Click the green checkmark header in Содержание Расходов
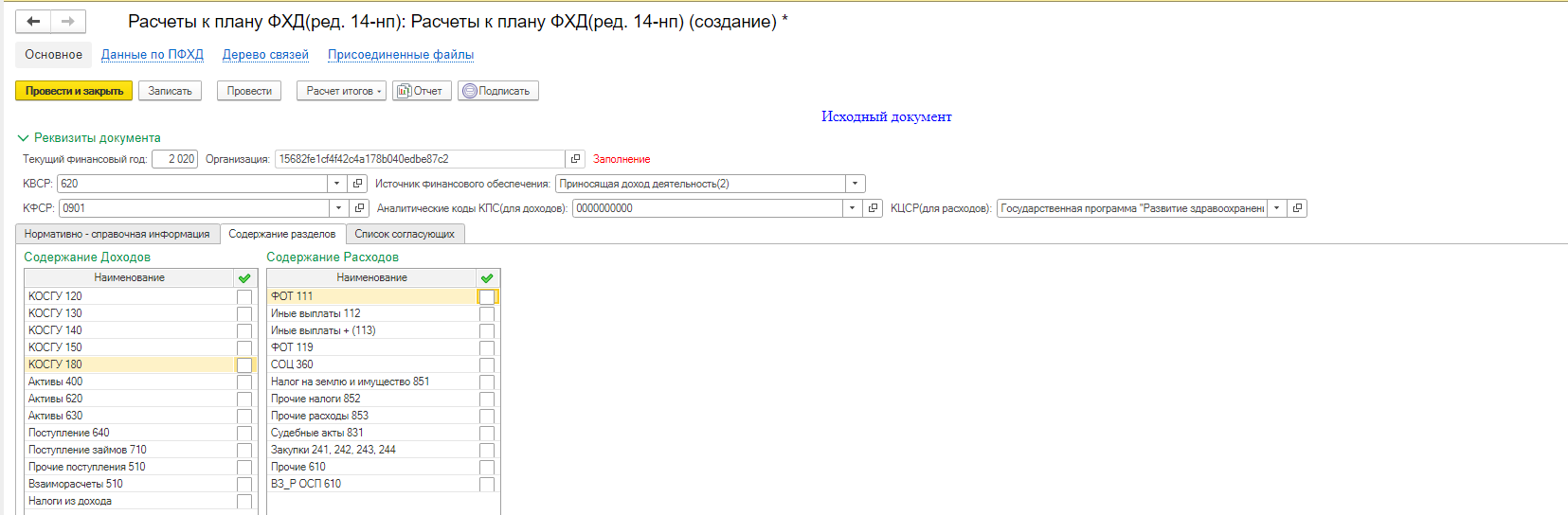 (487, 278)
